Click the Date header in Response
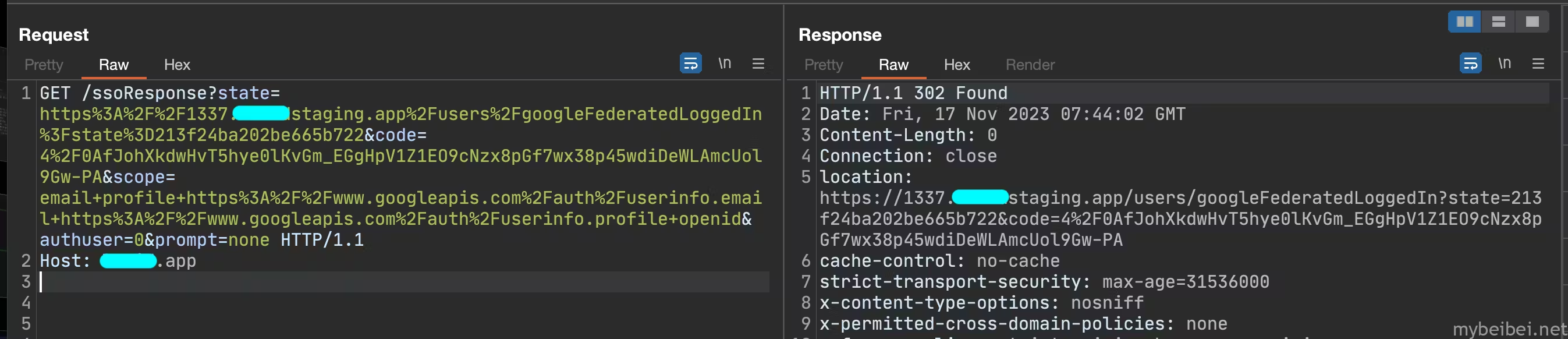This screenshot has width=1568, height=339. [x=1002, y=114]
